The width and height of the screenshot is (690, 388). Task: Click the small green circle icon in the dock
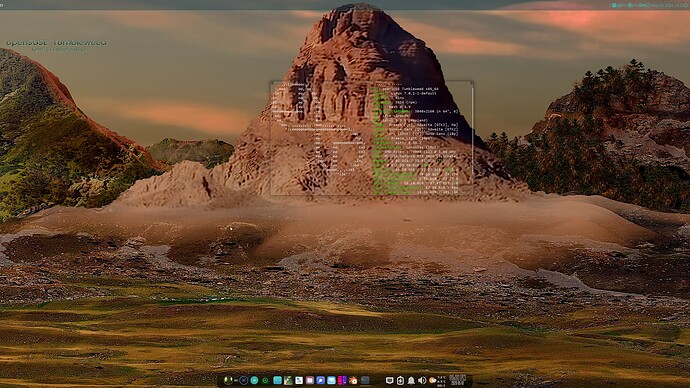pyautogui.click(x=265, y=380)
